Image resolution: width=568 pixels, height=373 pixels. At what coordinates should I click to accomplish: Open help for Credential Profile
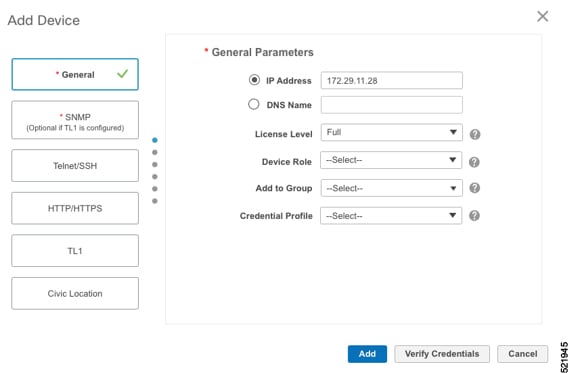point(474,216)
